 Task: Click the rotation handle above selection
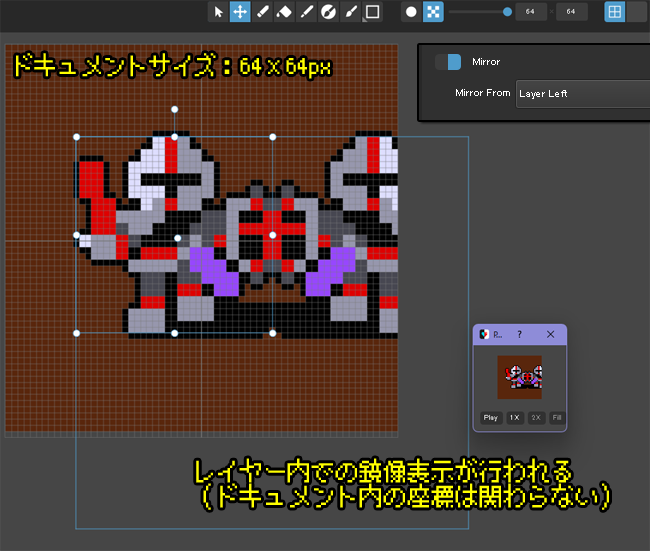click(175, 109)
